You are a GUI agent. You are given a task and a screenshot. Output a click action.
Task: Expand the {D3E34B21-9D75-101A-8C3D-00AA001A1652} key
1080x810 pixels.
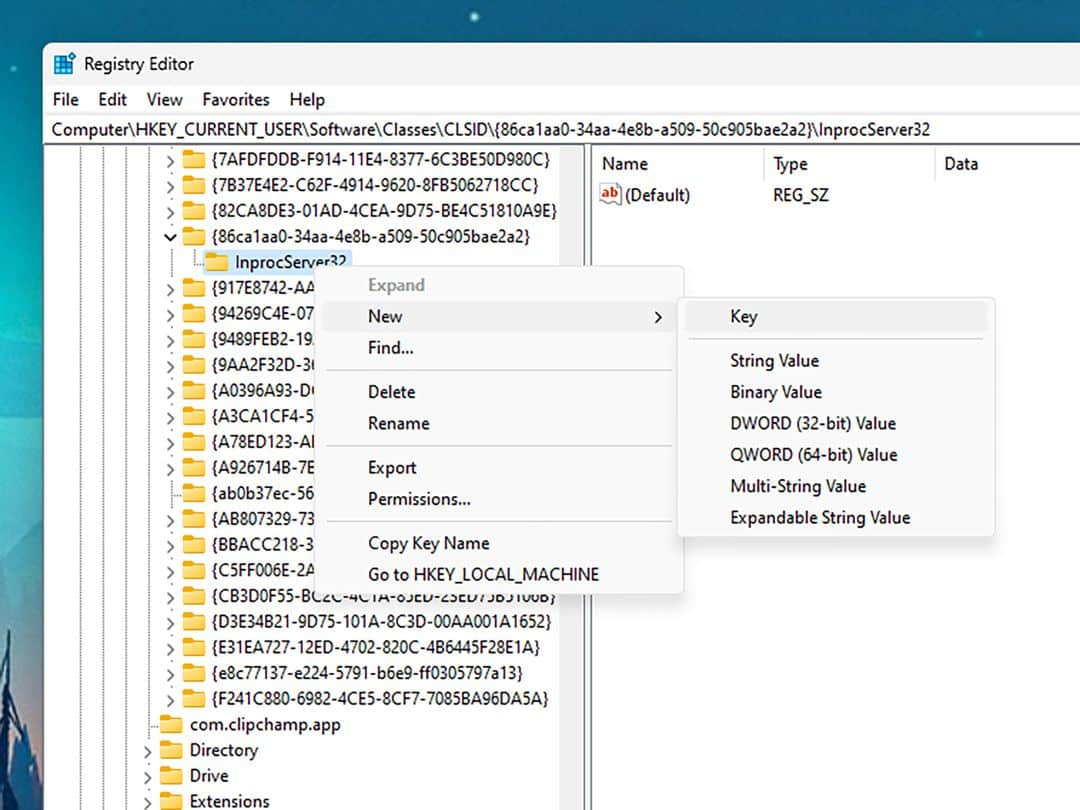170,623
